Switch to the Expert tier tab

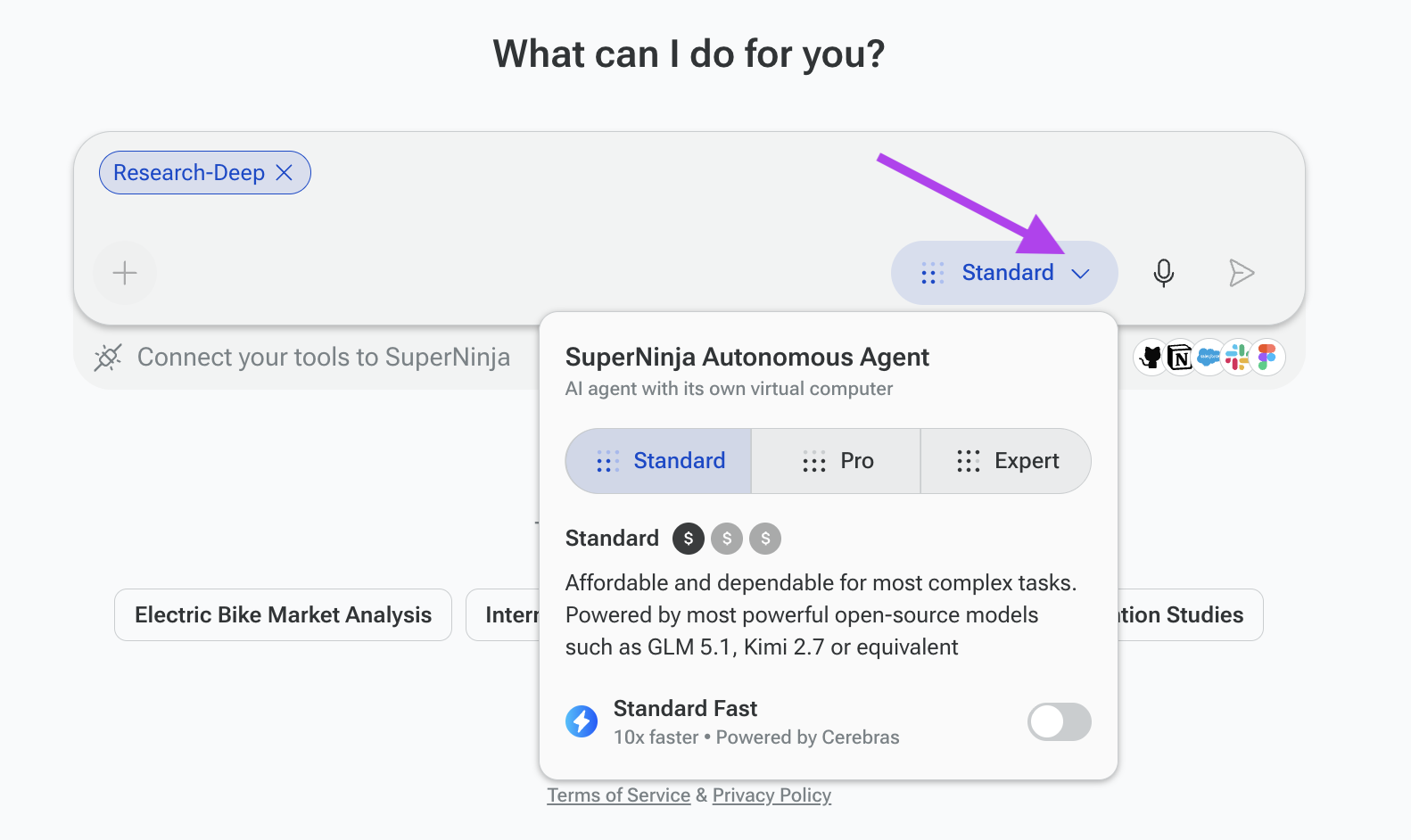(1006, 461)
